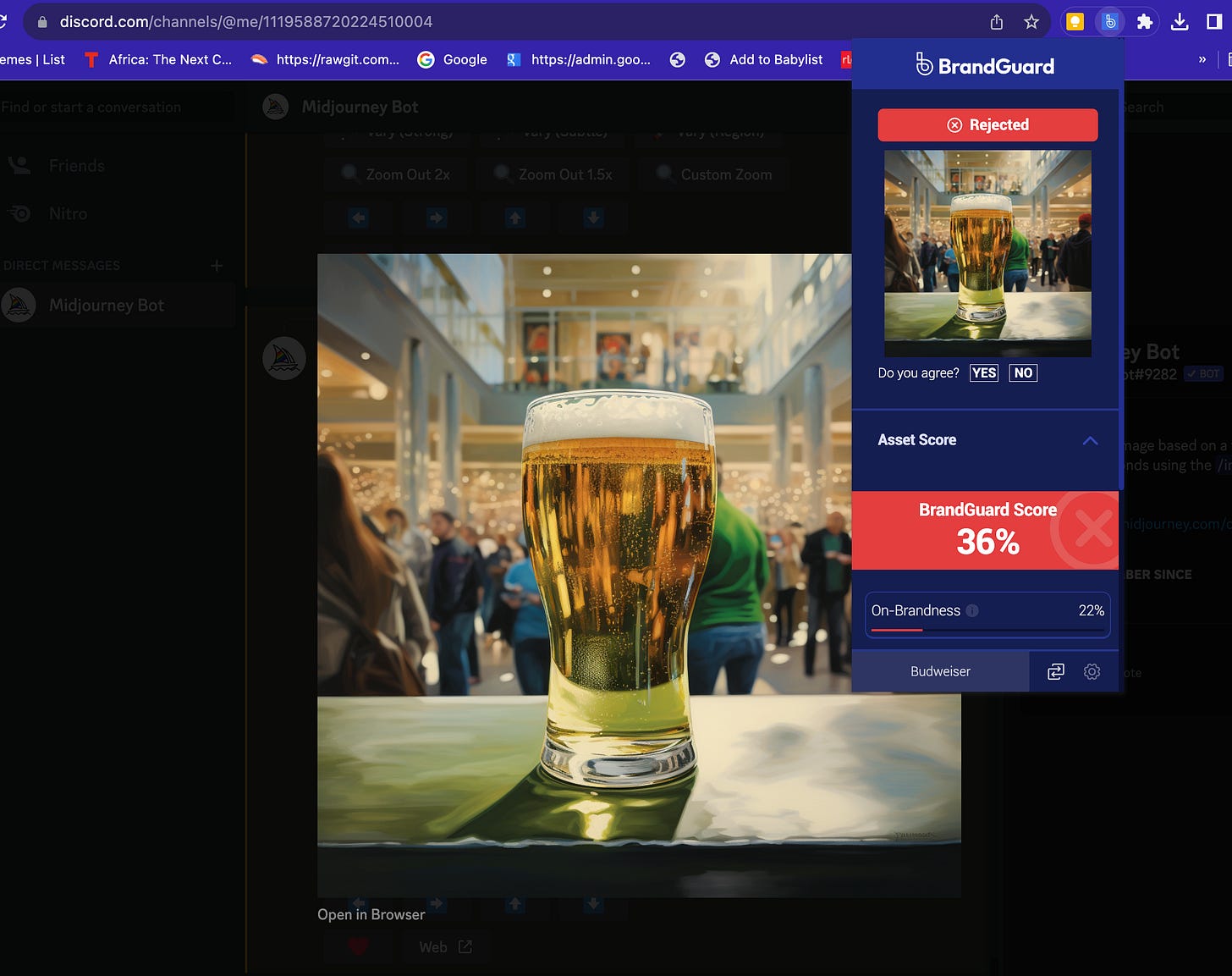Click the pan left arrow button
Screen dimensions: 1232x976
pos(359,218)
